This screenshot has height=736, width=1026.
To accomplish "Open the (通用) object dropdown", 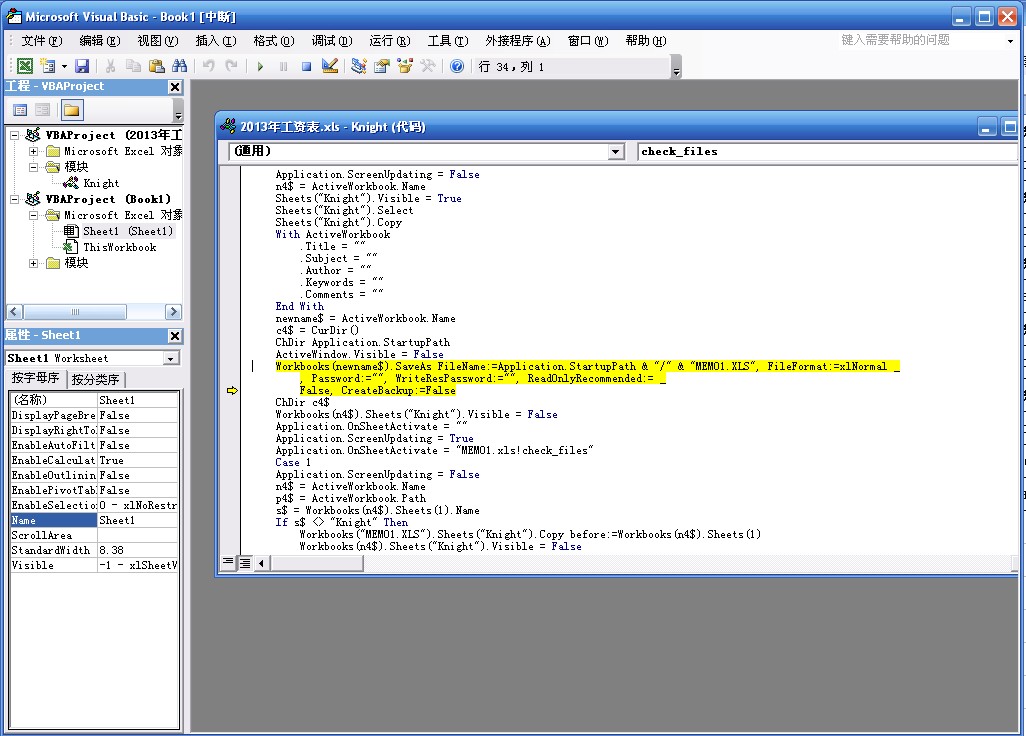I will click(615, 152).
